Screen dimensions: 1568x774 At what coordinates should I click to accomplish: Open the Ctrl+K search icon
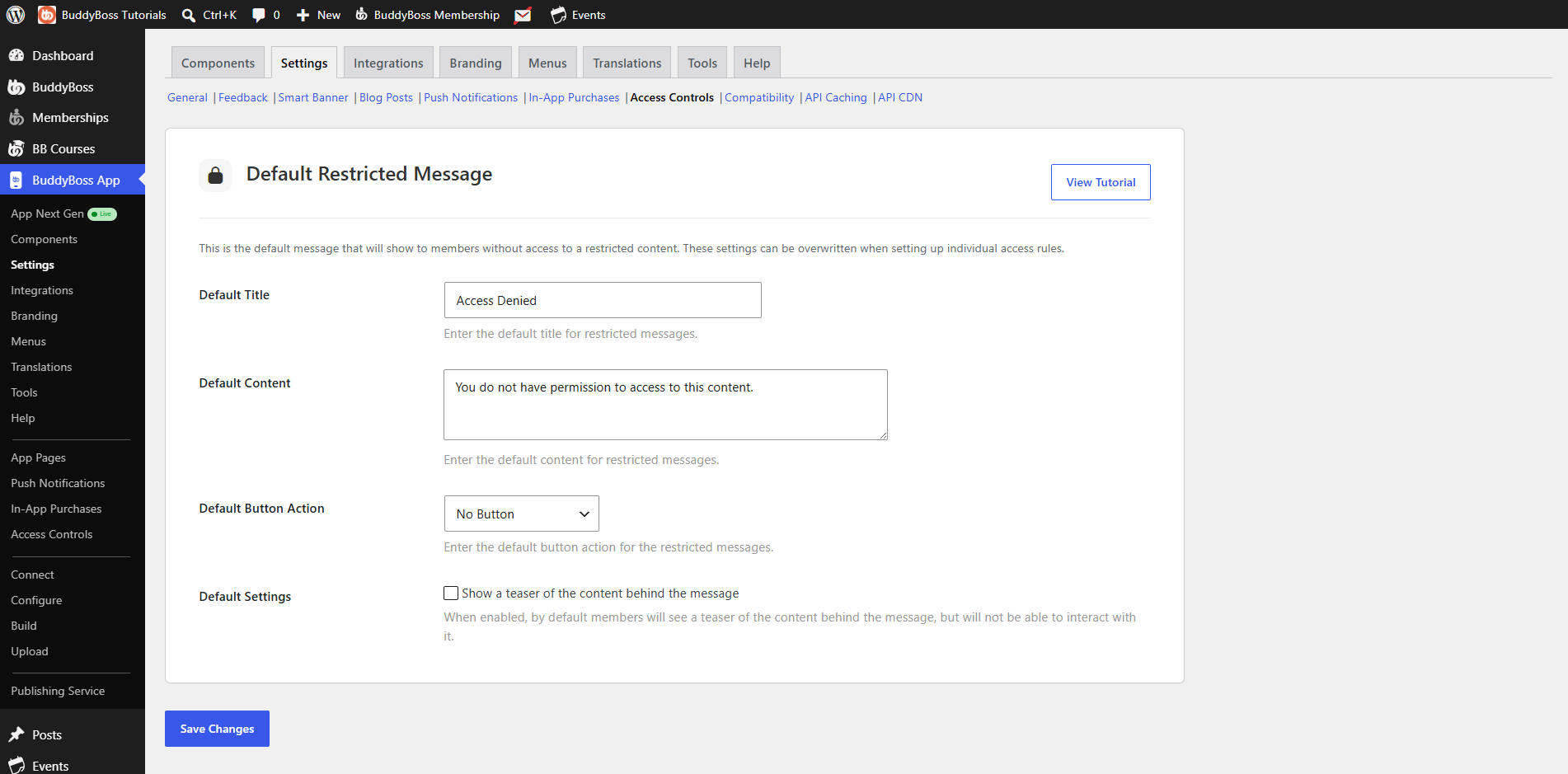[x=189, y=15]
